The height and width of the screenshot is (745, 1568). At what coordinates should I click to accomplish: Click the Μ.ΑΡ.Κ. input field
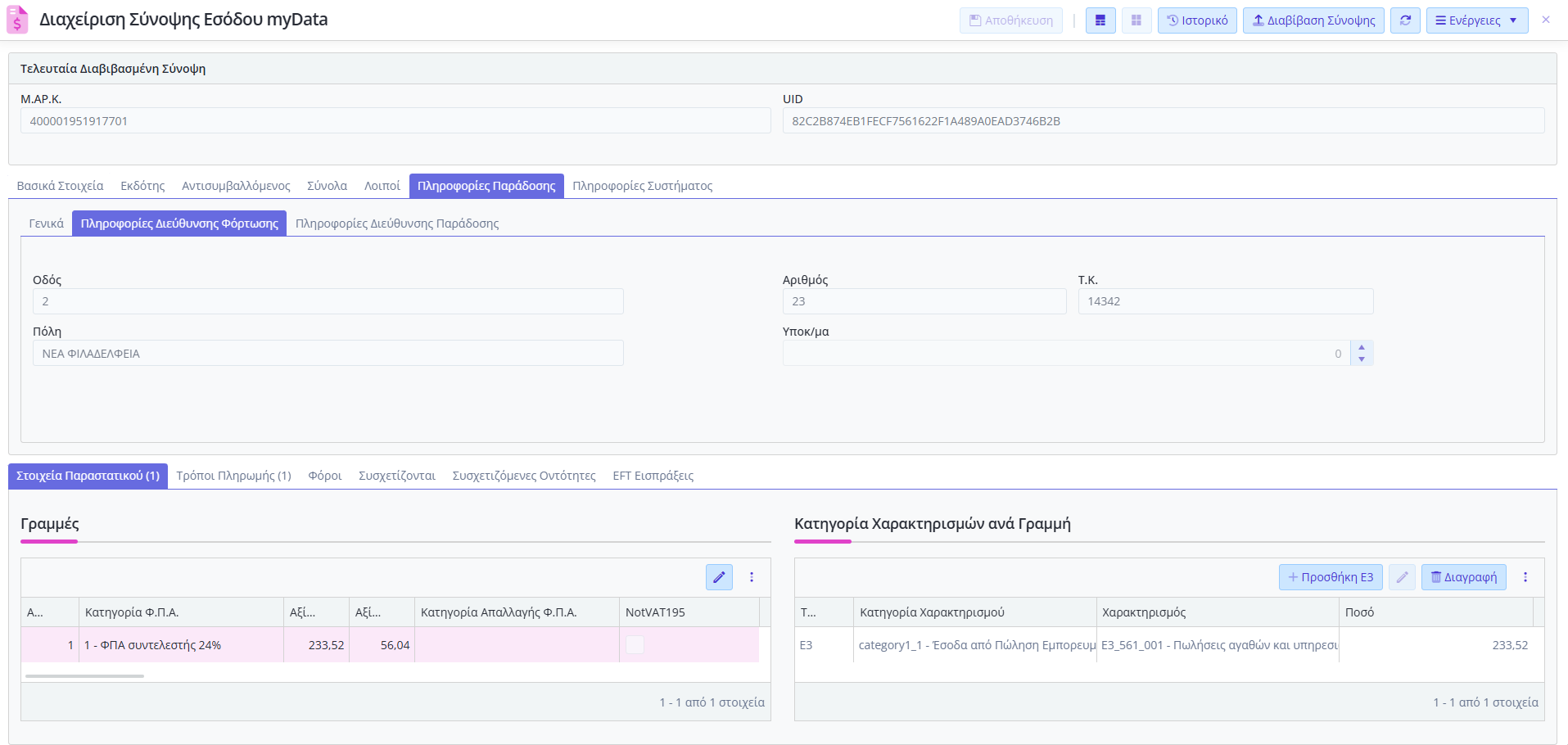pyautogui.click(x=395, y=121)
